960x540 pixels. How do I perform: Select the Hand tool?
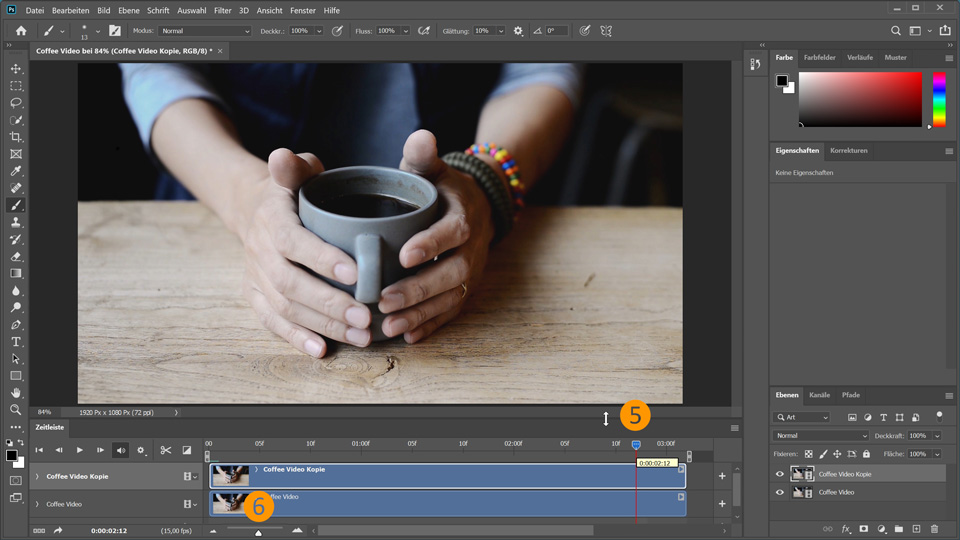[x=16, y=393]
